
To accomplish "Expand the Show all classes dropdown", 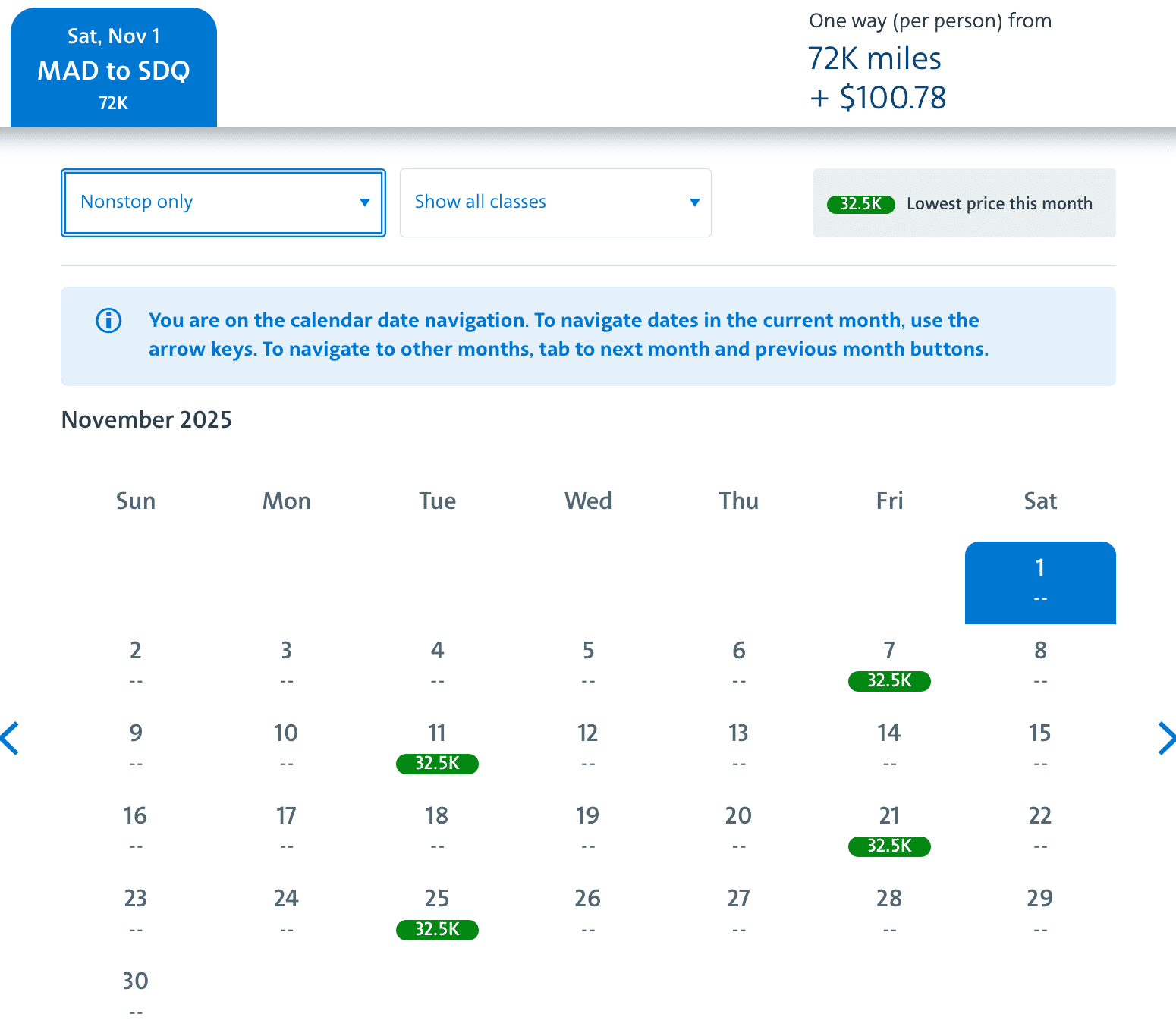I will (x=555, y=202).
